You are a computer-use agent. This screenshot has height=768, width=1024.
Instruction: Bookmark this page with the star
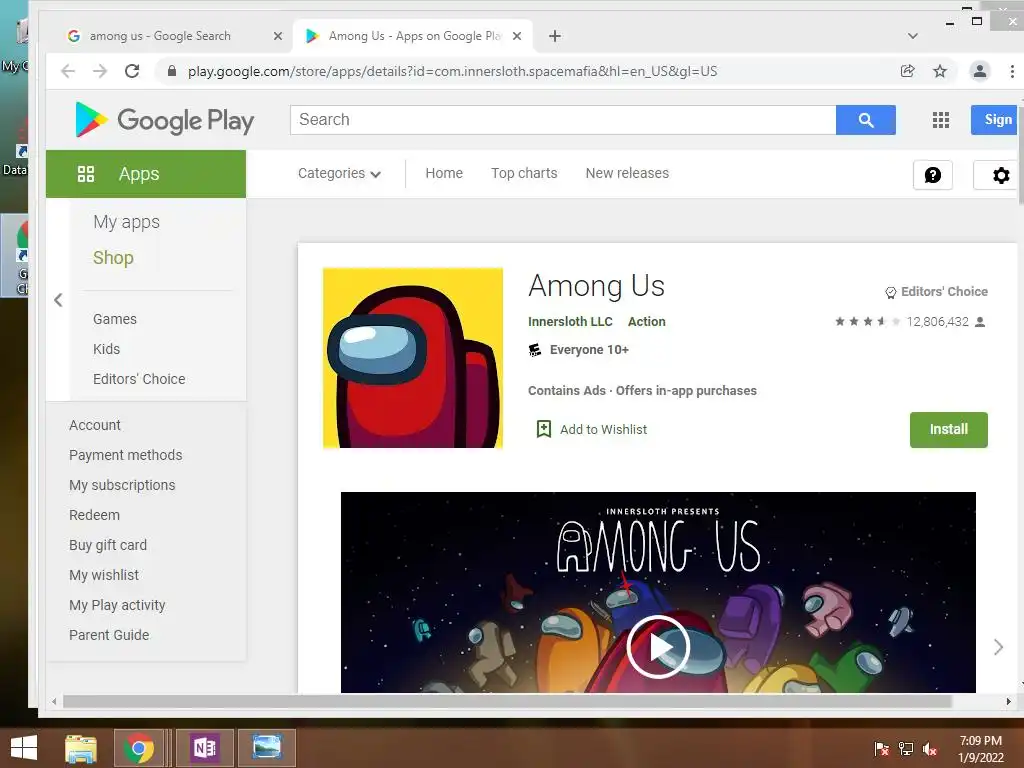tap(940, 71)
